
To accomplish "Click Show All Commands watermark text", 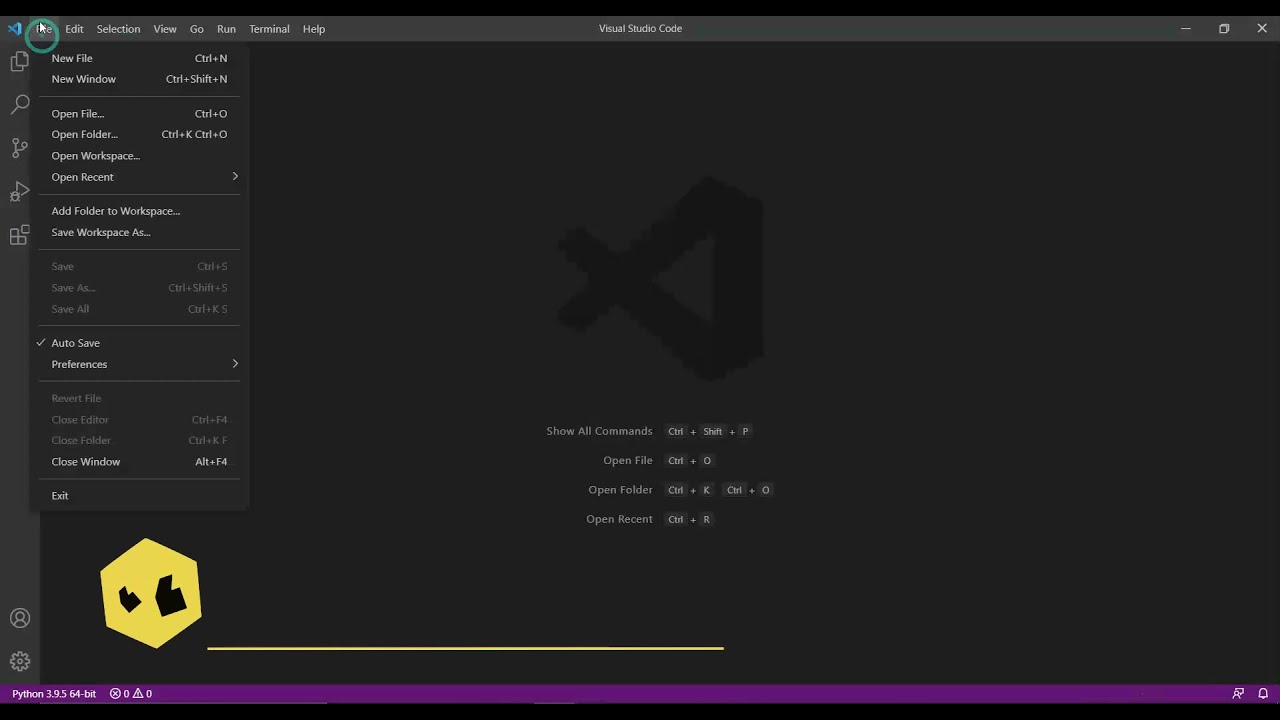I will [599, 431].
